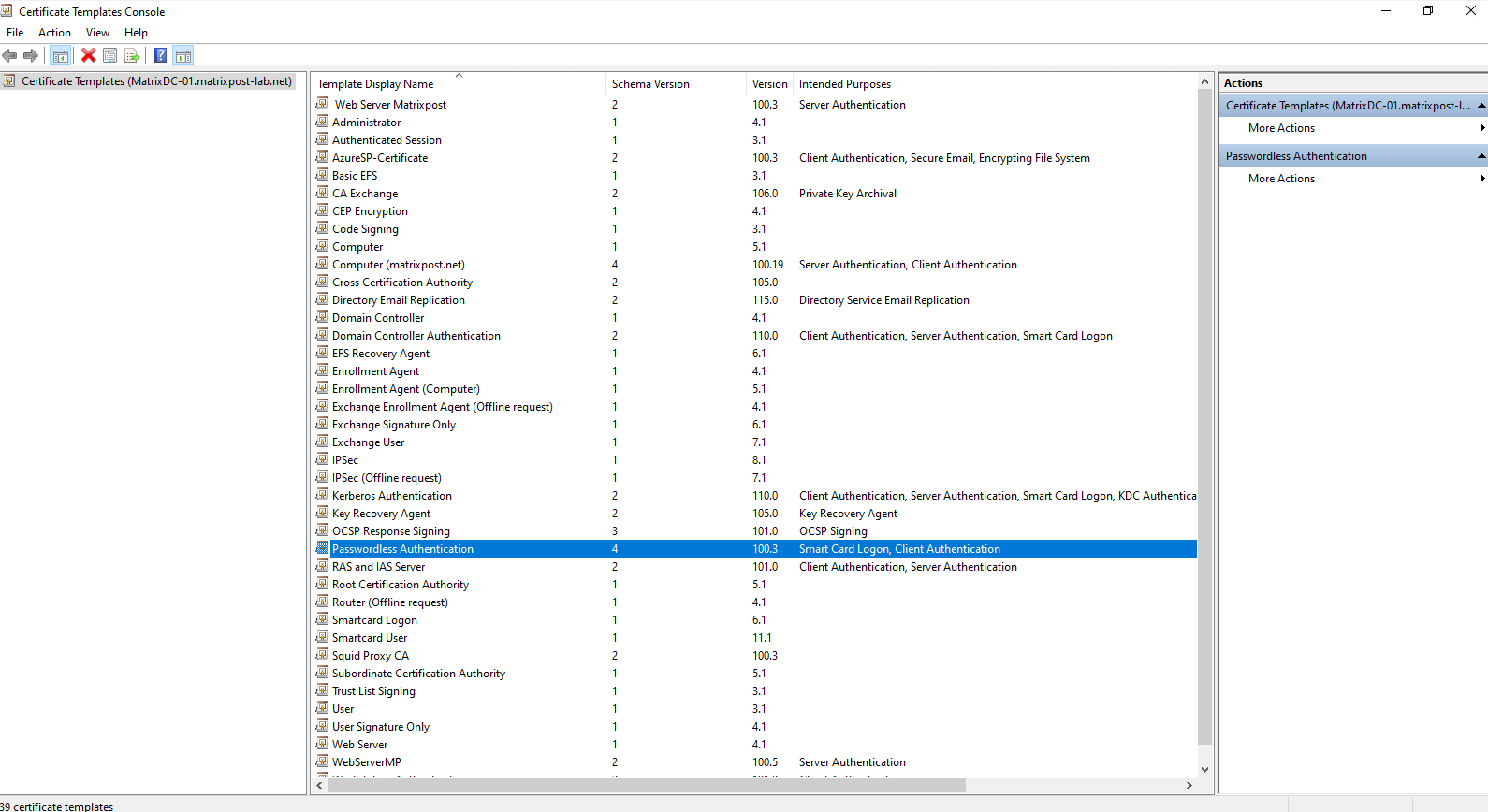Select the Smartcard User template
Viewport: 1488px width, 812px height.
tap(370, 638)
